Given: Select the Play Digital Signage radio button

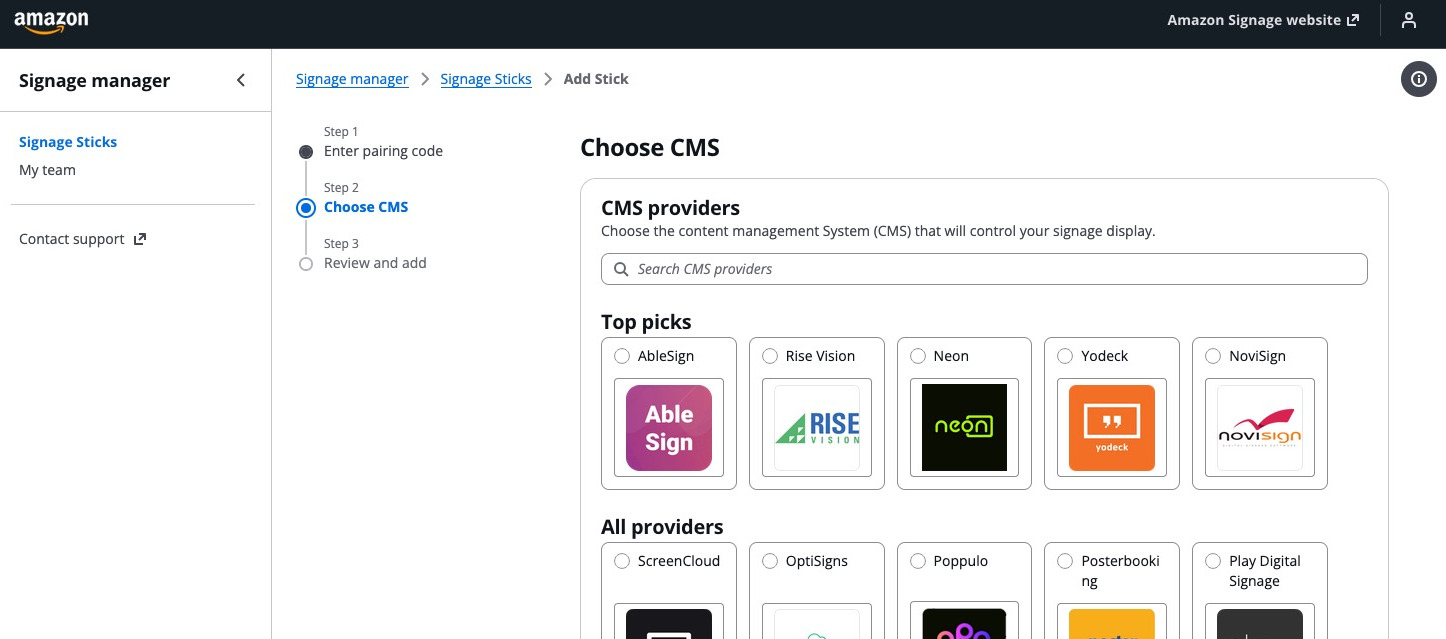Looking at the screenshot, I should coord(1213,561).
